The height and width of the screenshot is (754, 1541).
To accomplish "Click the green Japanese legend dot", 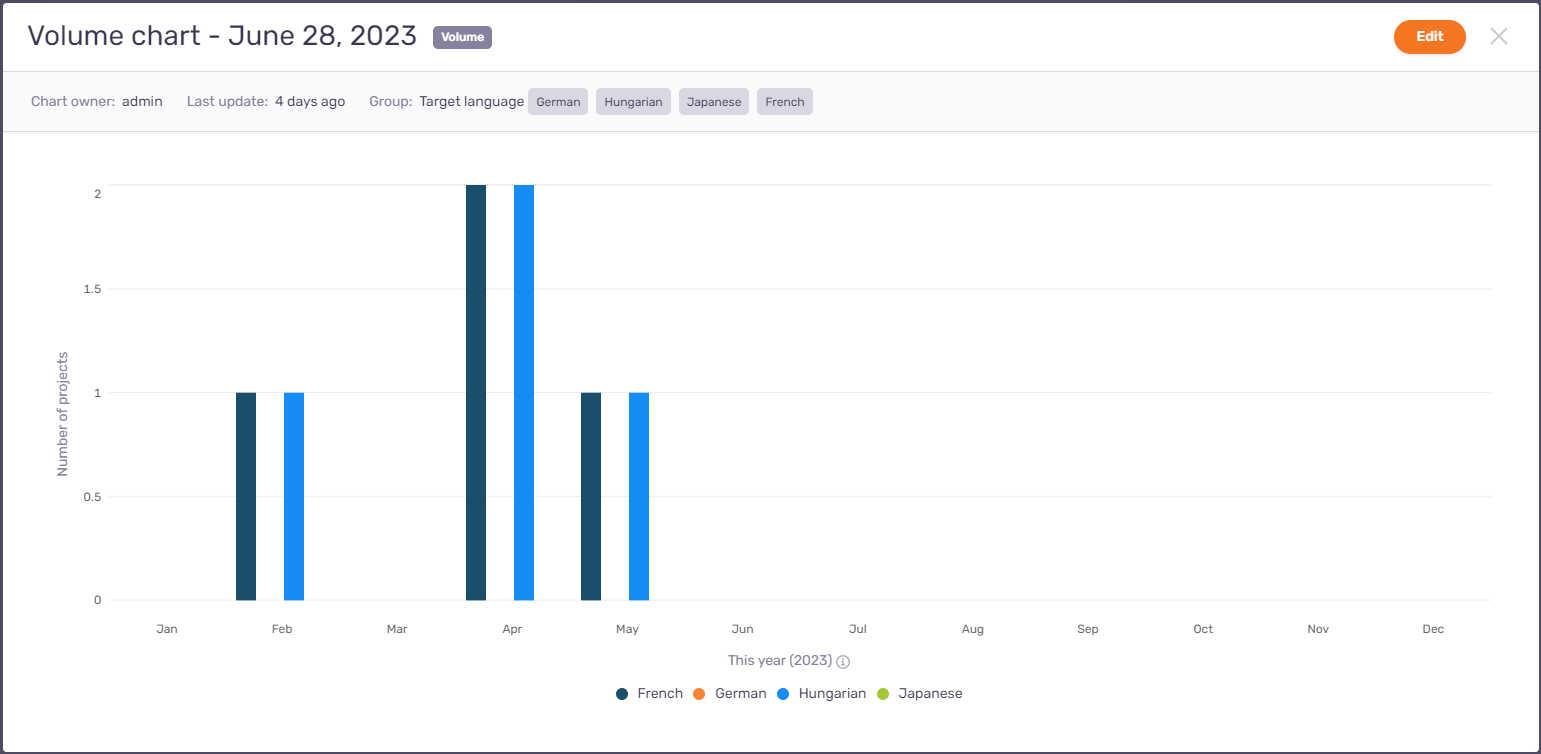I will tap(883, 694).
